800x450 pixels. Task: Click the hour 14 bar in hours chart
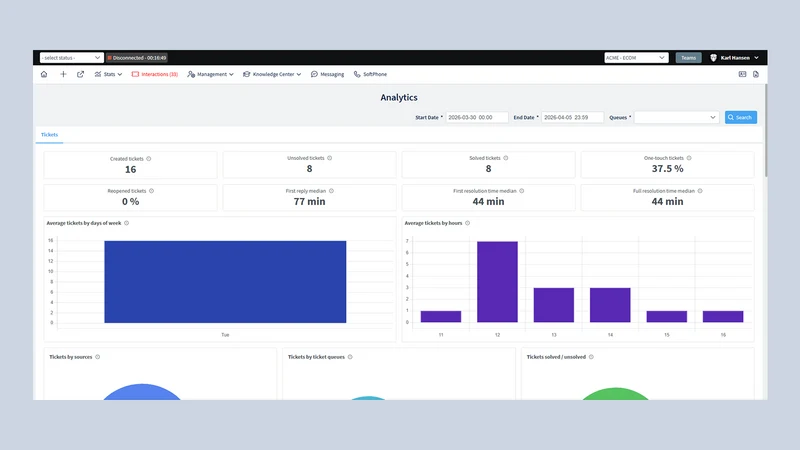610,305
